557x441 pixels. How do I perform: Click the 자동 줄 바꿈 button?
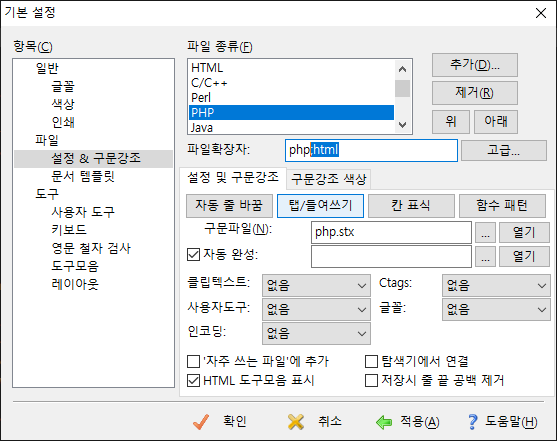229,206
